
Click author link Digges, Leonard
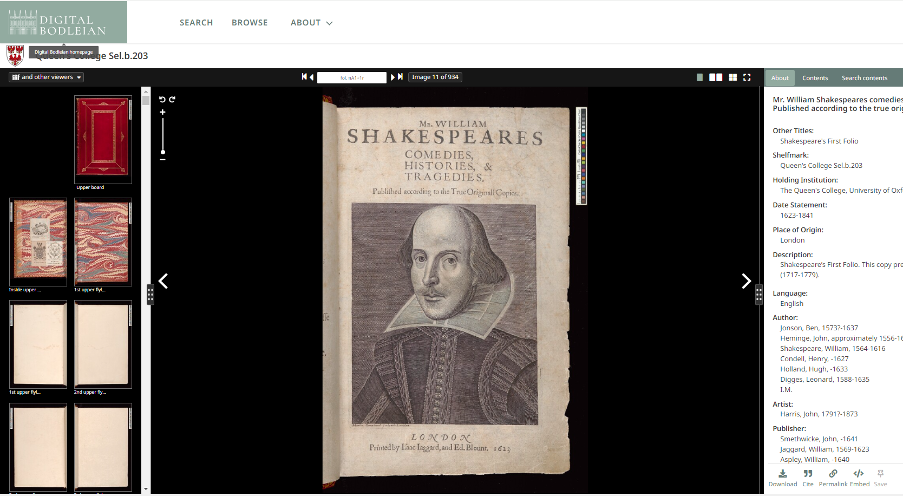pyautogui.click(x=824, y=379)
